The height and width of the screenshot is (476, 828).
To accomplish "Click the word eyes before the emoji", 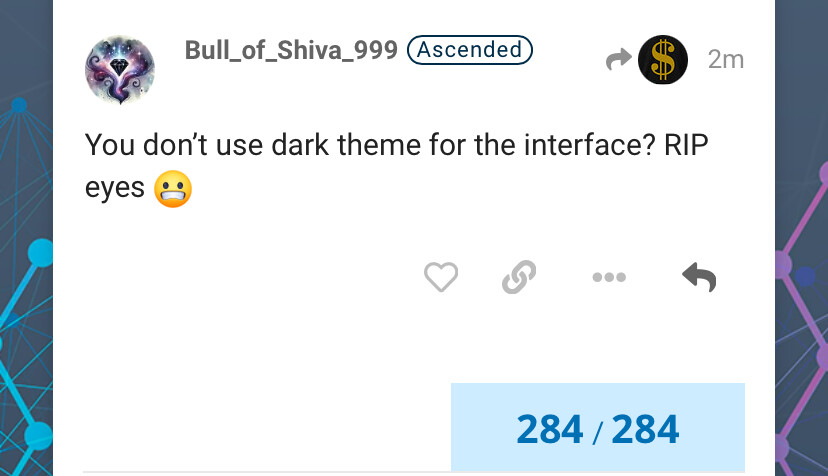I will [115, 189].
